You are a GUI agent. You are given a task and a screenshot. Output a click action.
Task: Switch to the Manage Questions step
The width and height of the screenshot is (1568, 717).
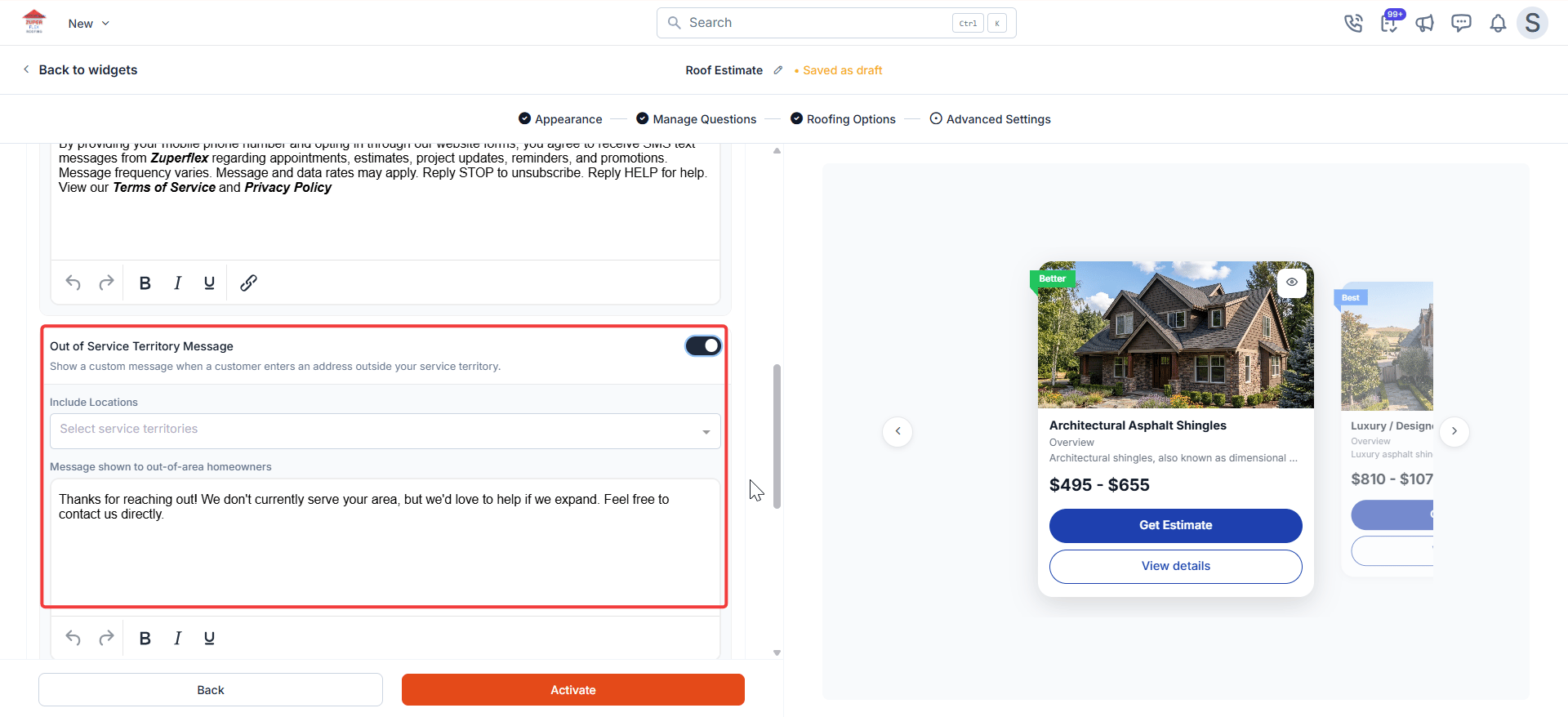(x=697, y=119)
